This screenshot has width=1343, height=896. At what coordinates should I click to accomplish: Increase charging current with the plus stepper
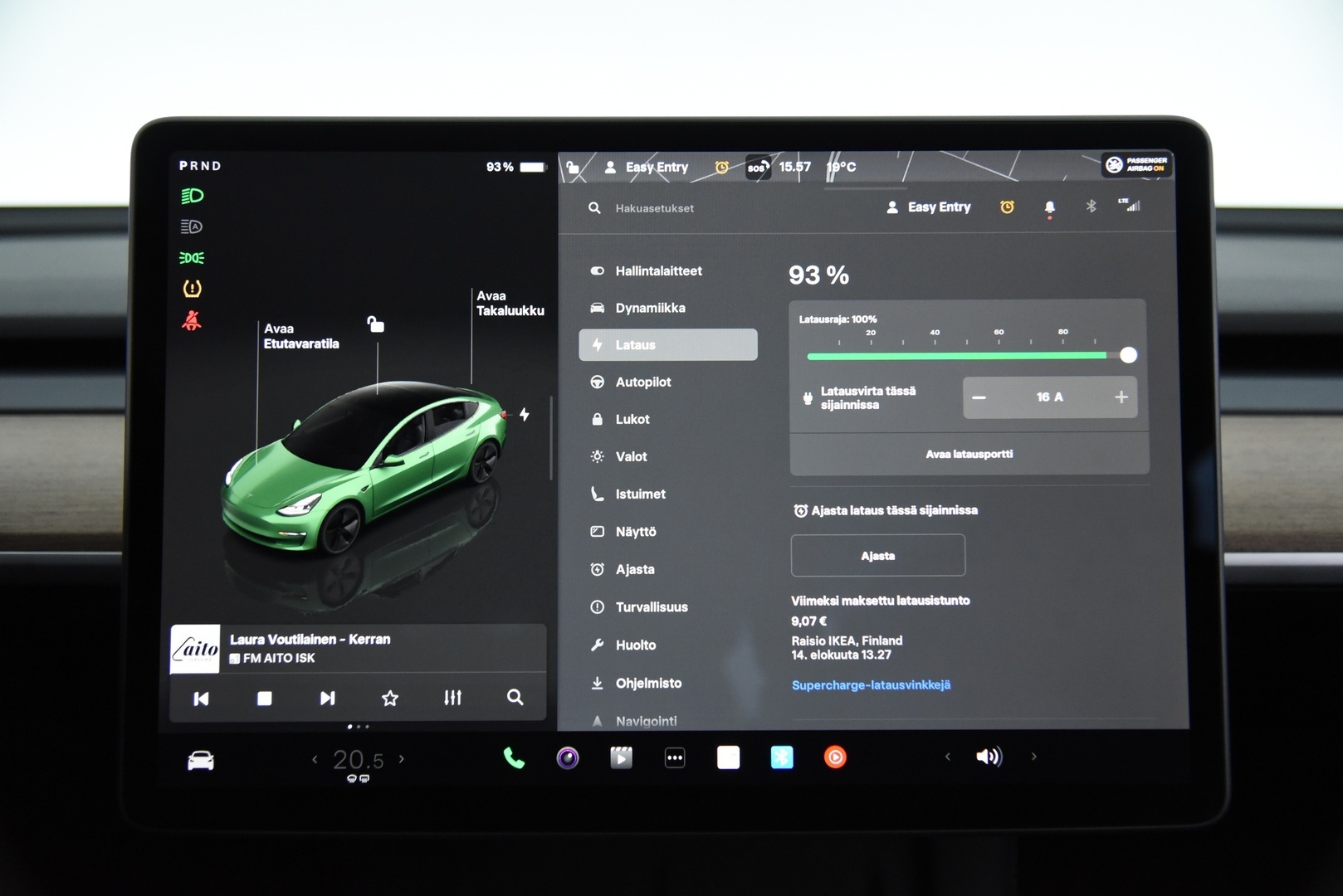1121,397
